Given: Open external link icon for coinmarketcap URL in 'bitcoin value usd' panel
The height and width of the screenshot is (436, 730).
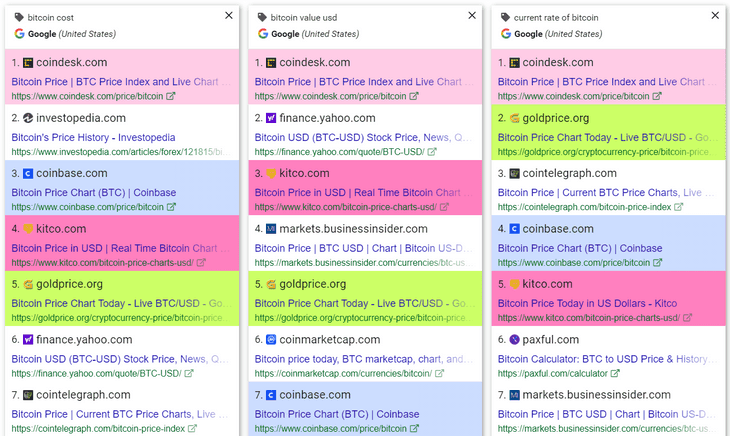Looking at the screenshot, I should pyautogui.click(x=439, y=373).
